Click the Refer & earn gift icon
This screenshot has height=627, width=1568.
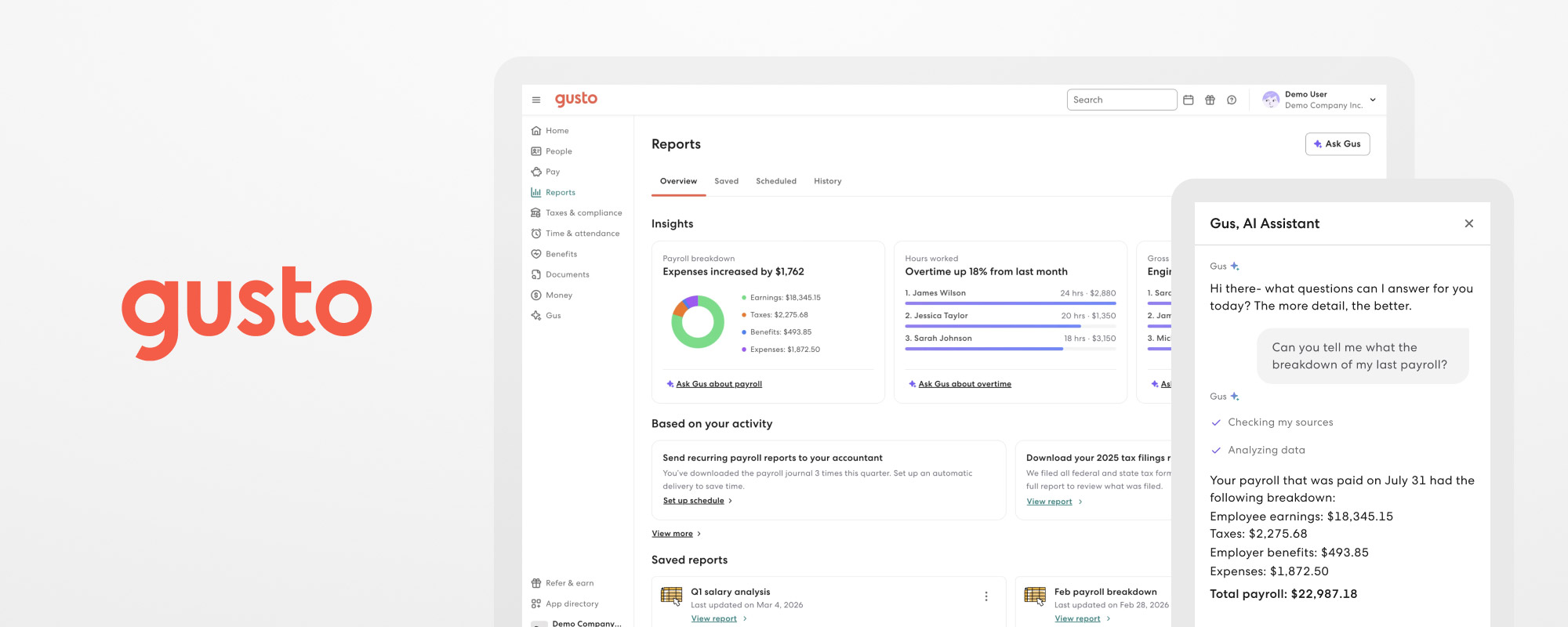[x=536, y=583]
